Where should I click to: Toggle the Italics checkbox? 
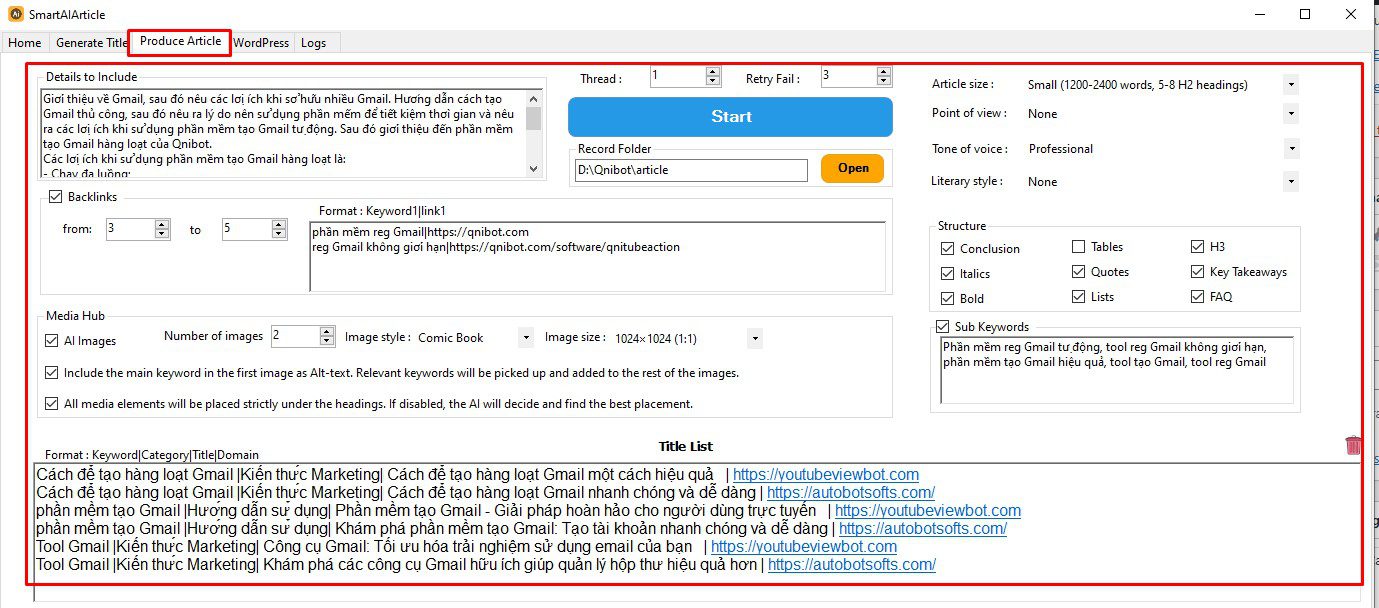(x=948, y=273)
